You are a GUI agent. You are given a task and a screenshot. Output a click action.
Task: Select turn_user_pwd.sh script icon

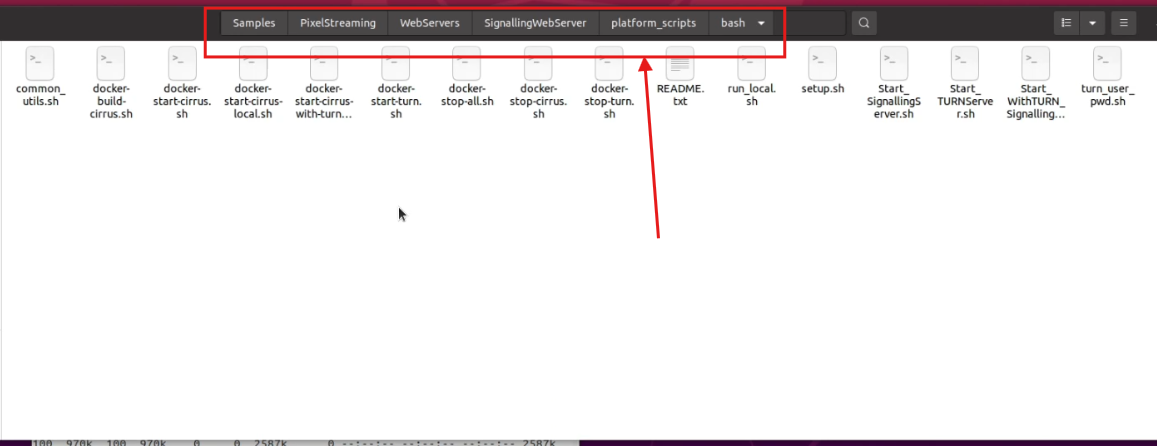pos(1108,63)
